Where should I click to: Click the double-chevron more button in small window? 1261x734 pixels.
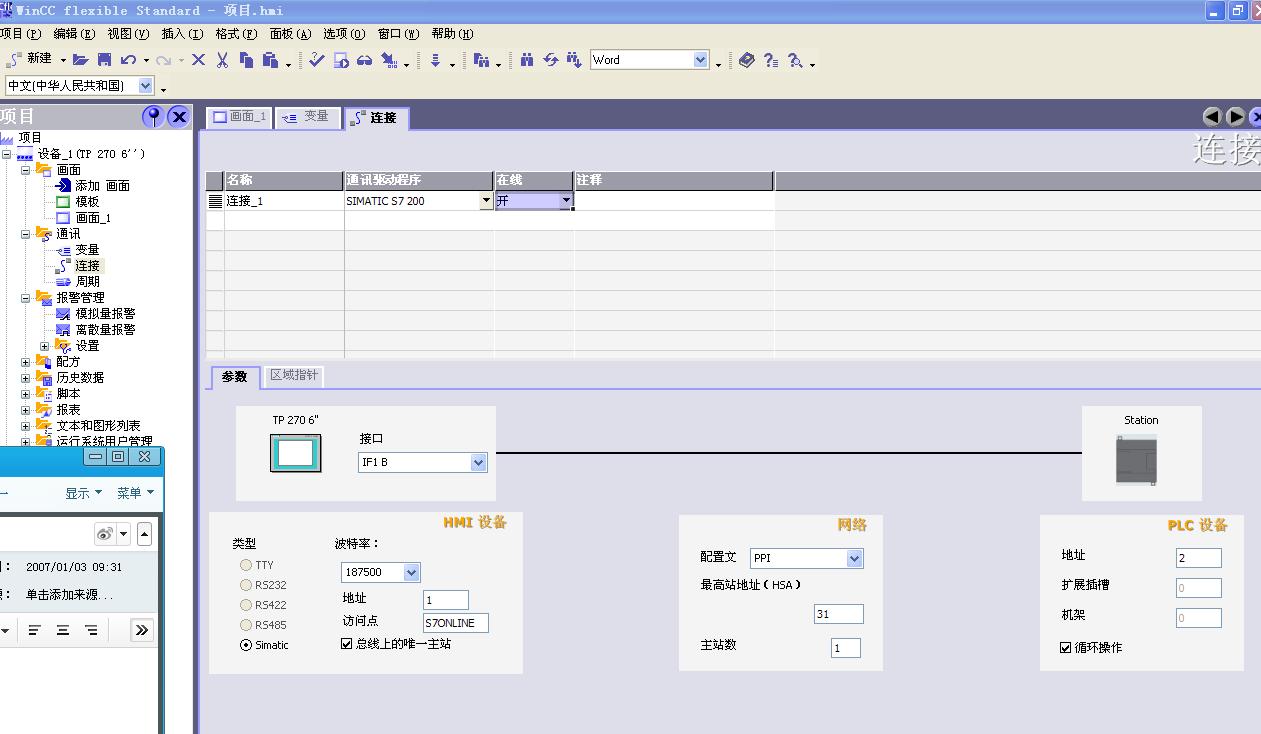(142, 630)
